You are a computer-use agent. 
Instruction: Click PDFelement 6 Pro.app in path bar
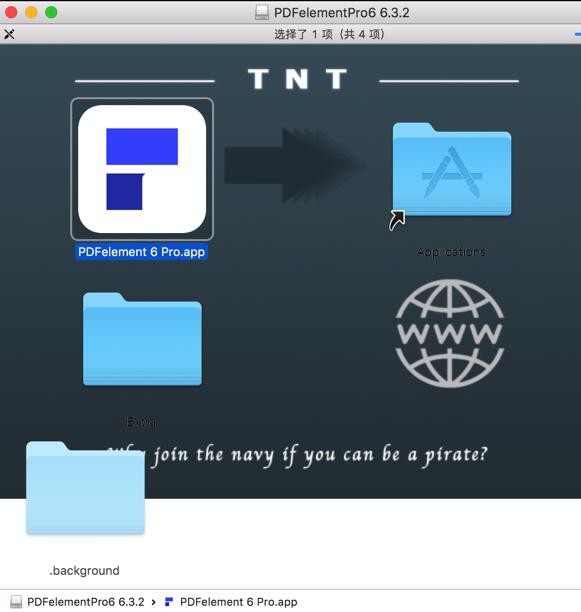click(231, 602)
